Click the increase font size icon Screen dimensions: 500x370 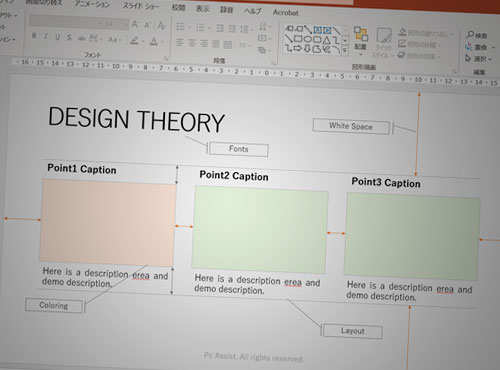click(x=135, y=24)
